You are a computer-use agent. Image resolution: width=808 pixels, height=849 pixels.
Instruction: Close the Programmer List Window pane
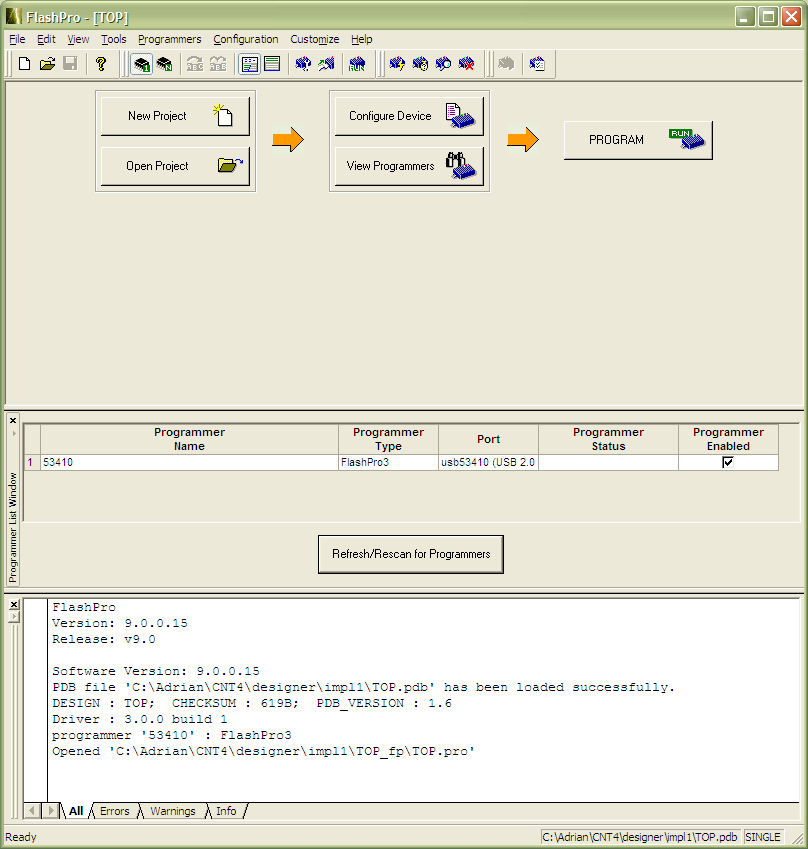pyautogui.click(x=13, y=420)
